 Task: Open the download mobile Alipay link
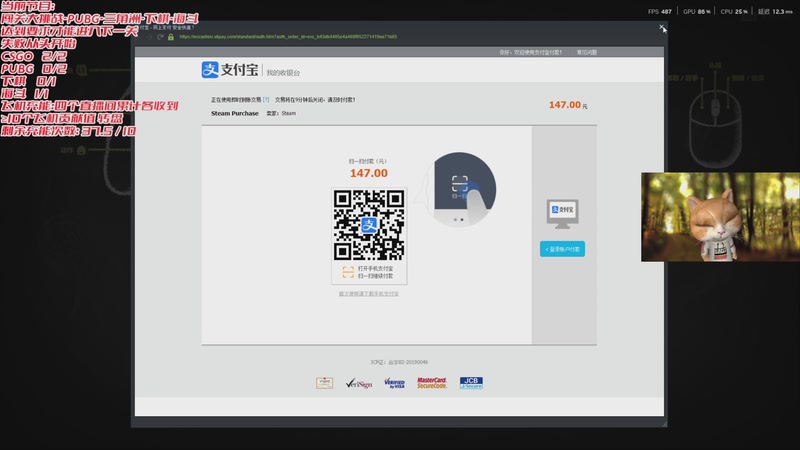coord(369,294)
